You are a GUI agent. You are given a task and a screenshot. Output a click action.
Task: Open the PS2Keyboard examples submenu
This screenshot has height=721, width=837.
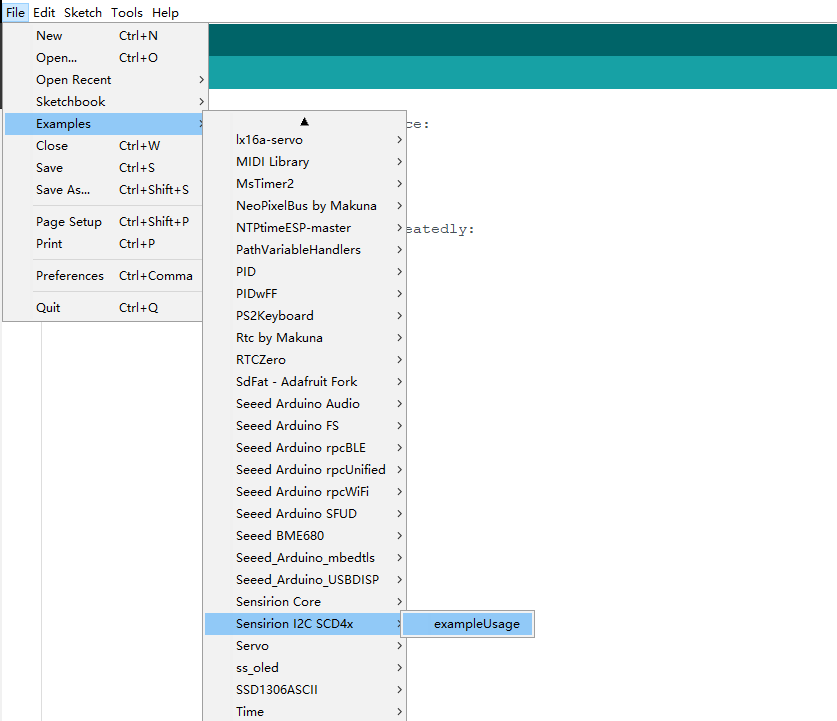point(305,315)
